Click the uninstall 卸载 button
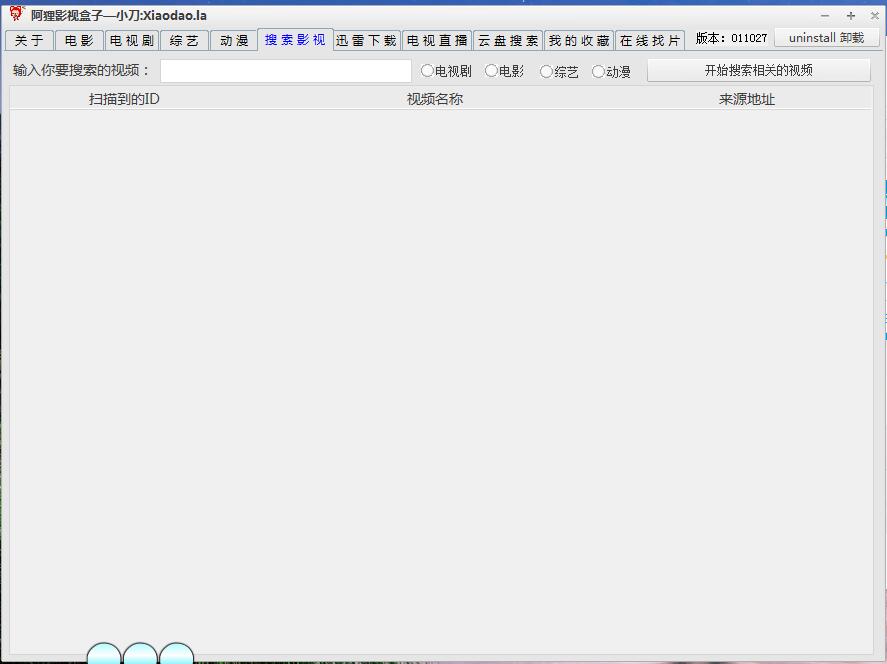887x664 pixels. click(x=826, y=38)
